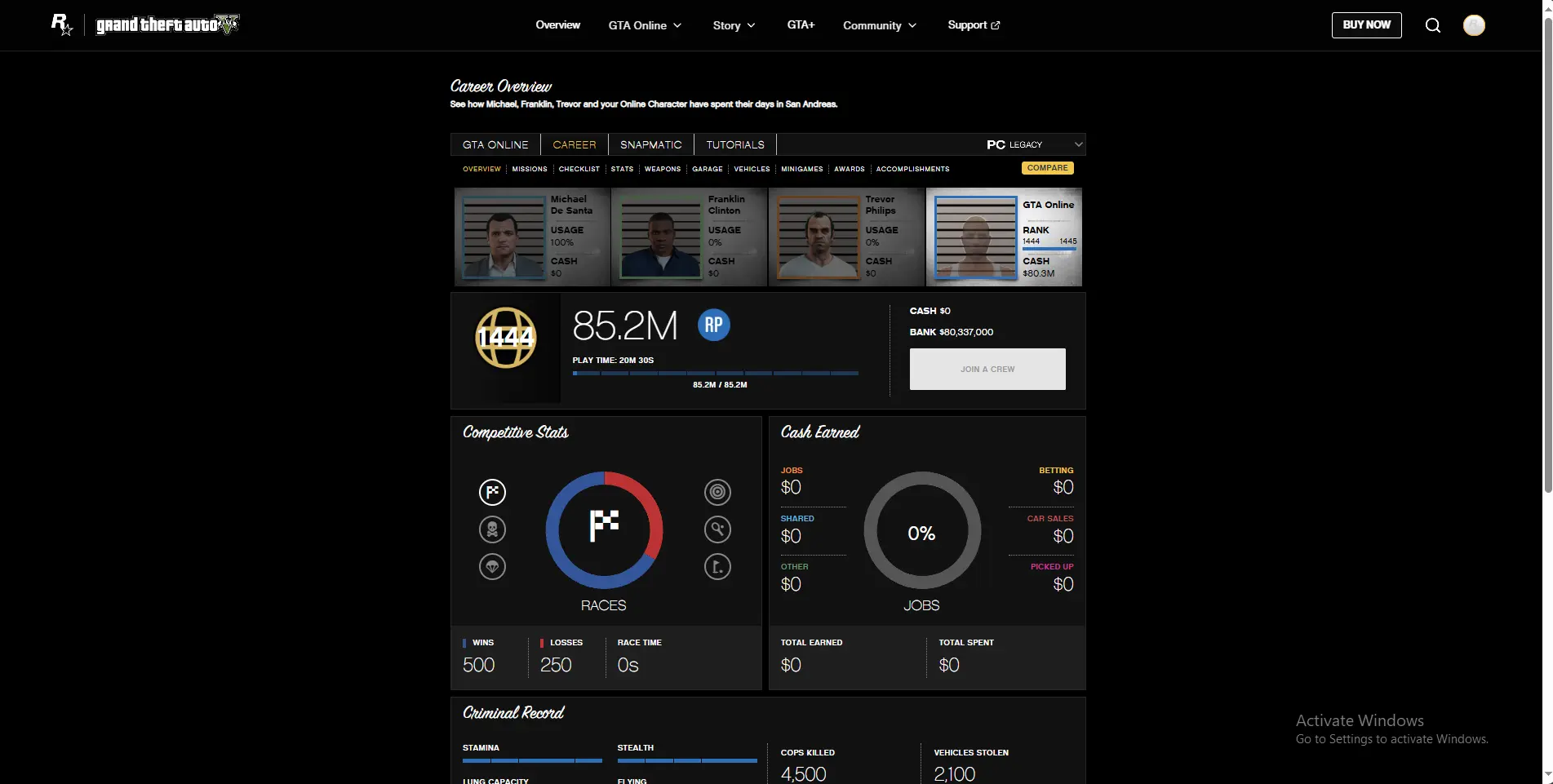Click the JOIN A CREW button
The width and height of the screenshot is (1553, 784).
click(x=987, y=369)
